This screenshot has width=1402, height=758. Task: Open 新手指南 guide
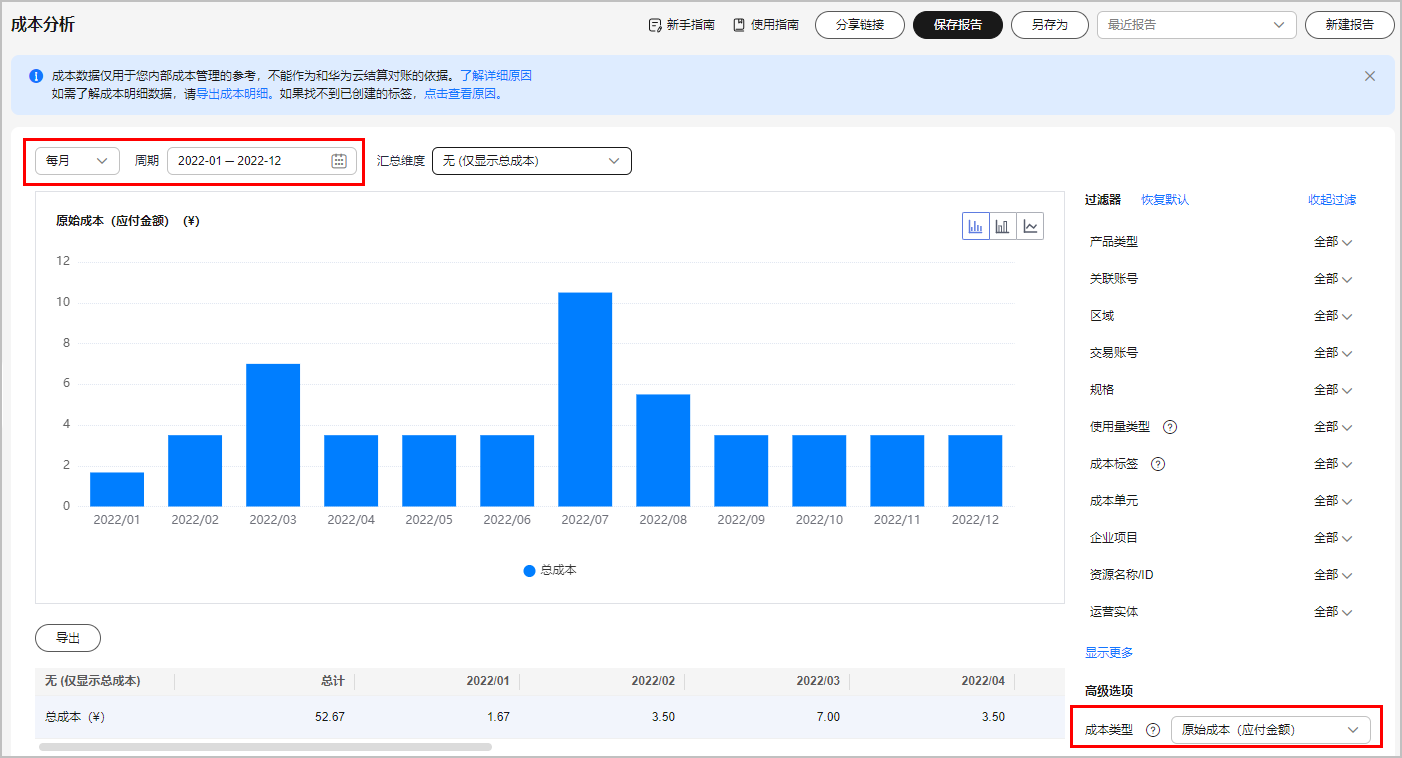tap(681, 25)
